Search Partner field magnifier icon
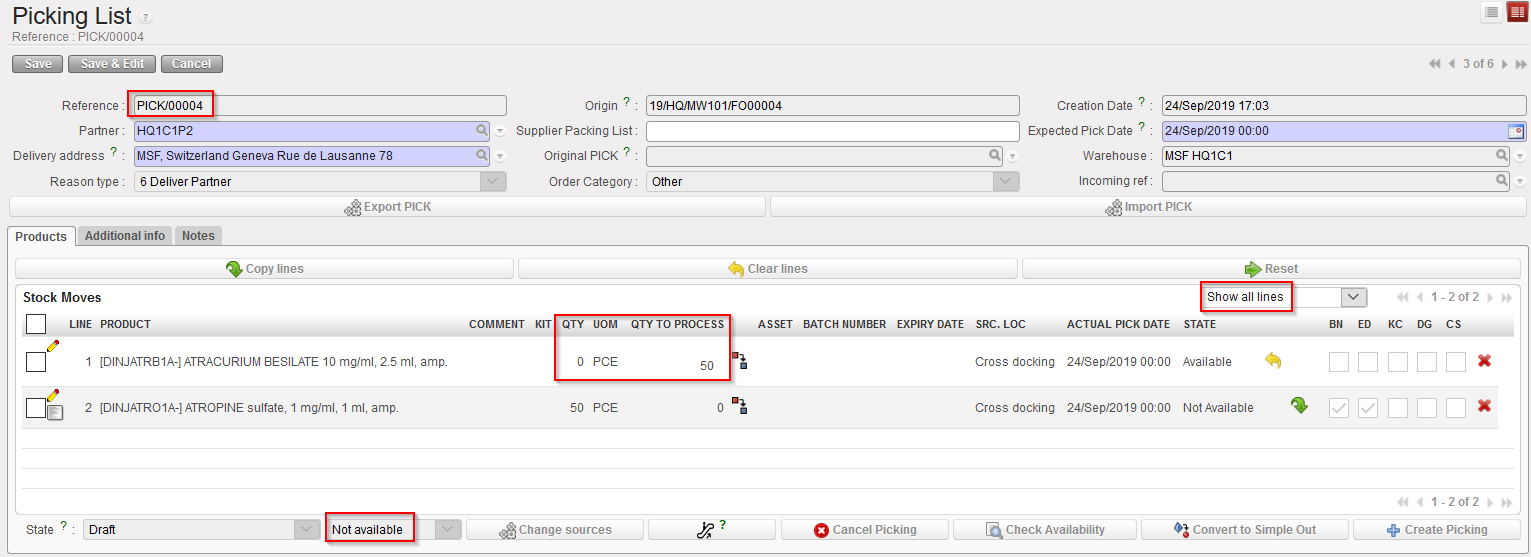This screenshot has width=1531, height=557. click(482, 130)
